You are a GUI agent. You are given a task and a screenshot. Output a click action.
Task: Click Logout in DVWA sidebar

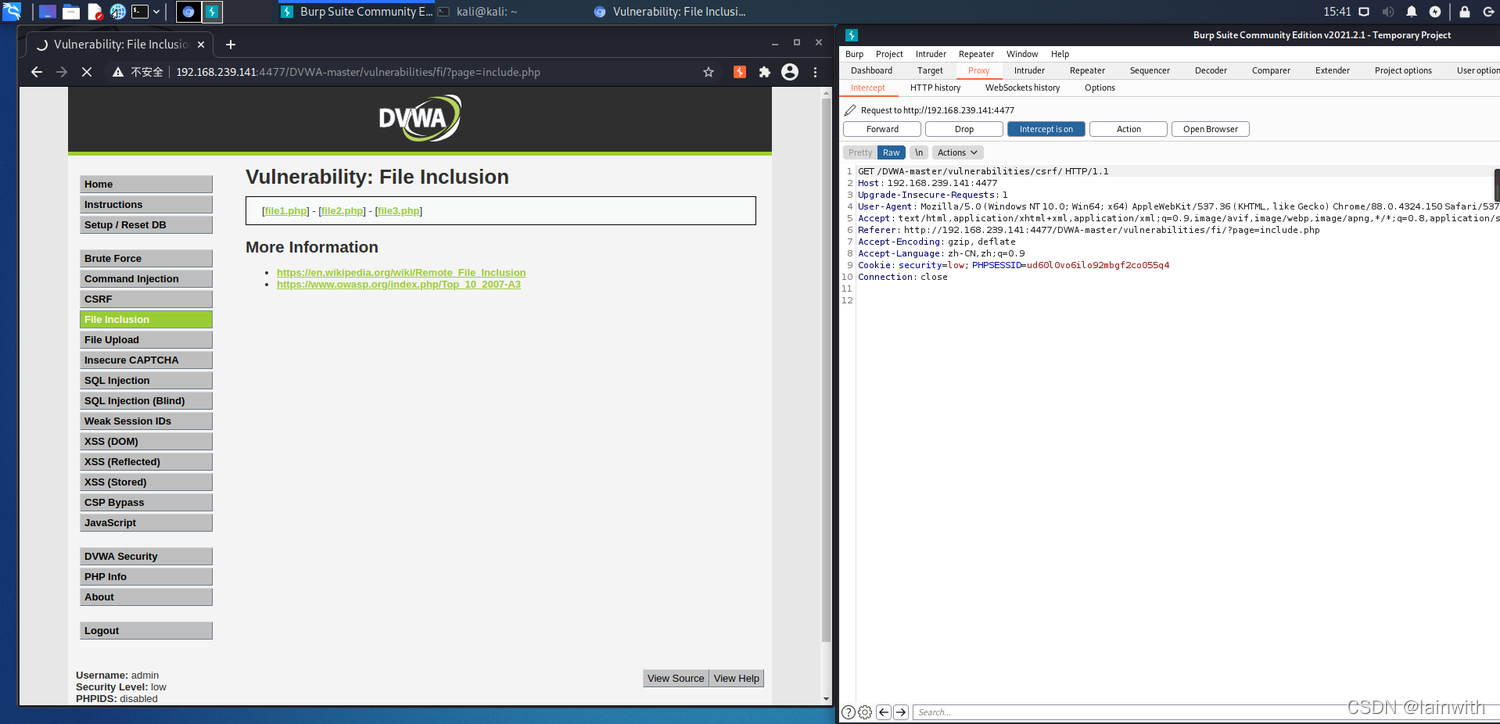(x=146, y=631)
